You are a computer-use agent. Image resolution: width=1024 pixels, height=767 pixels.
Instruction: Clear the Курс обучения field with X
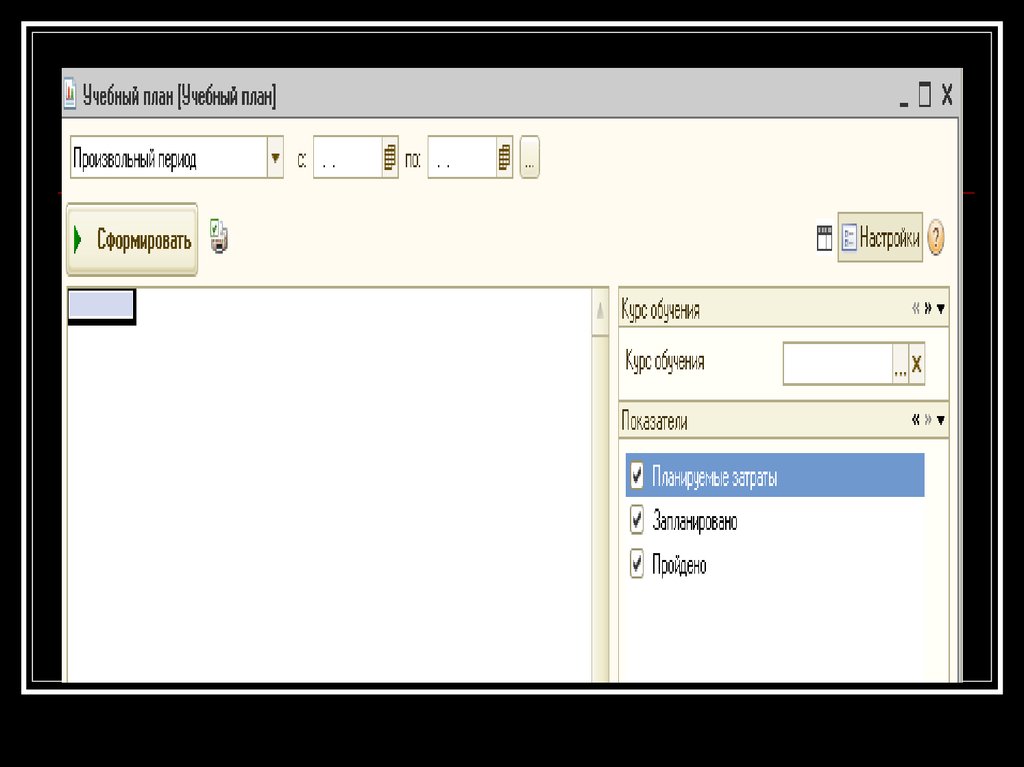(916, 365)
